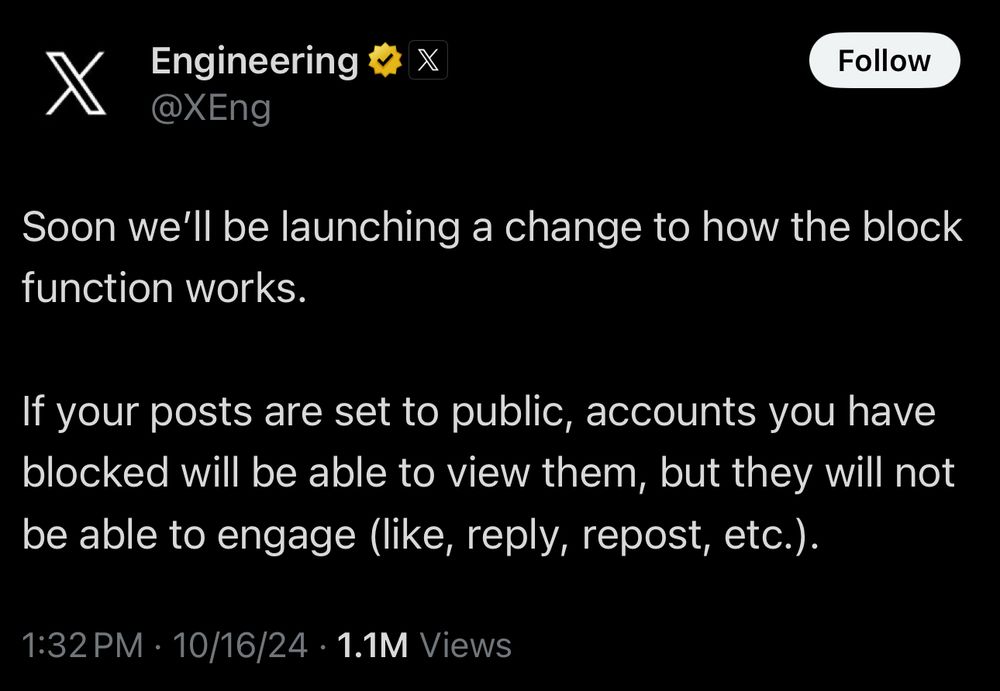Open the X logo profile avatar
Screen dimensions: 1000x691
[x=76, y=82]
